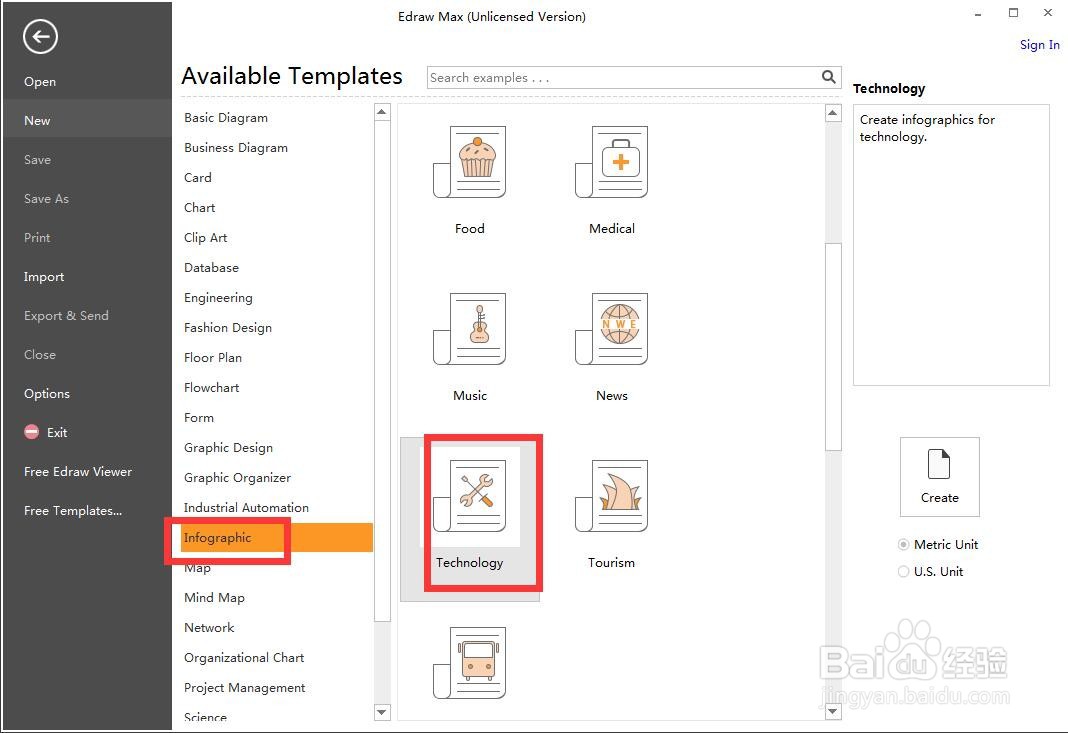Select Card category
The height and width of the screenshot is (733, 1068).
198,178
